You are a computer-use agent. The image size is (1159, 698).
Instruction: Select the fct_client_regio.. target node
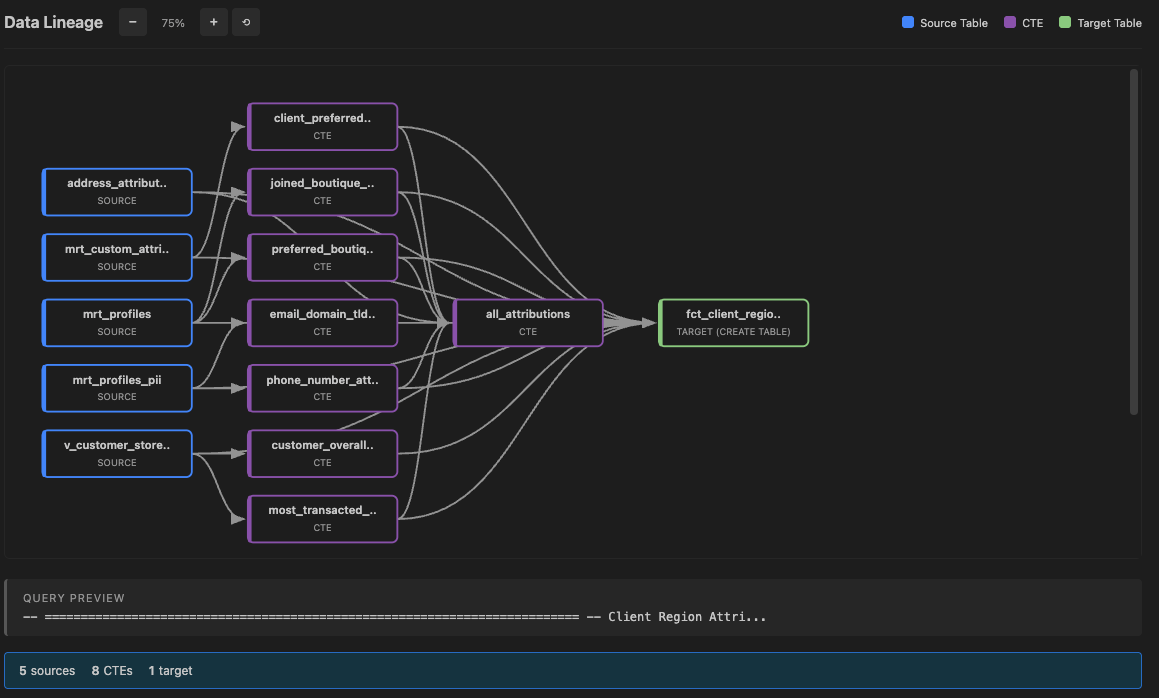(733, 322)
